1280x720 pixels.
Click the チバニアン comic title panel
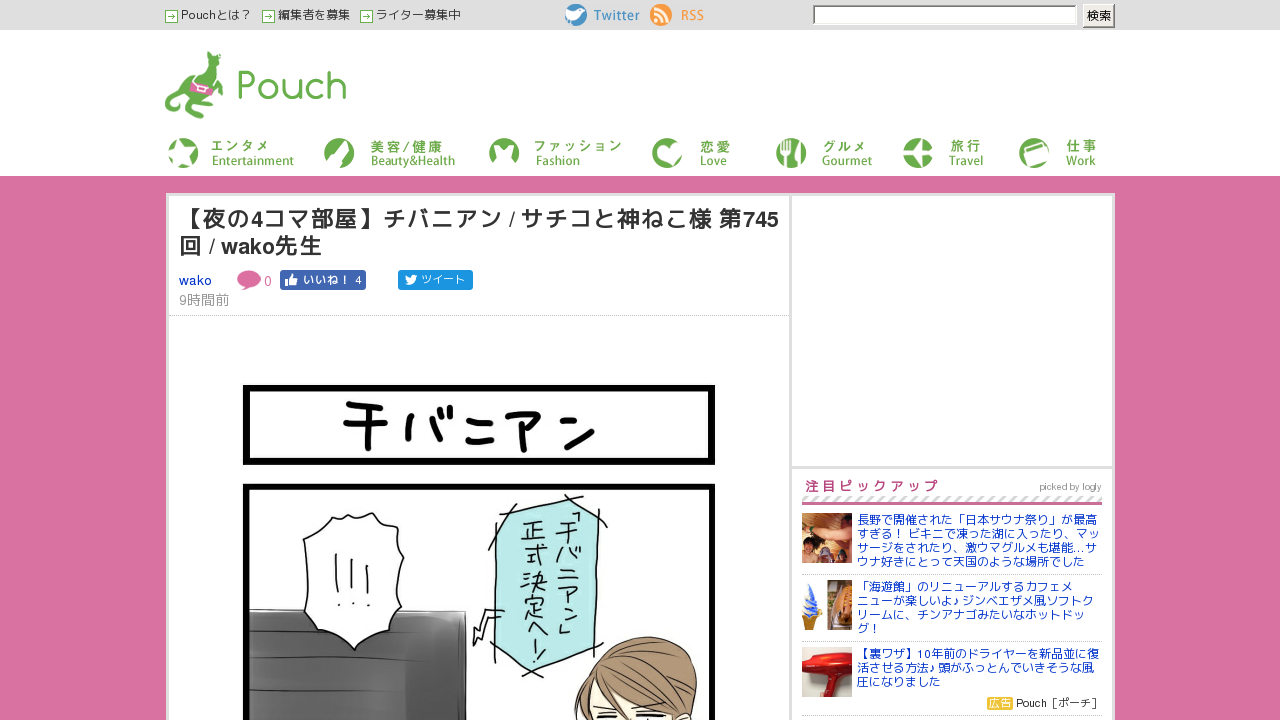[479, 425]
